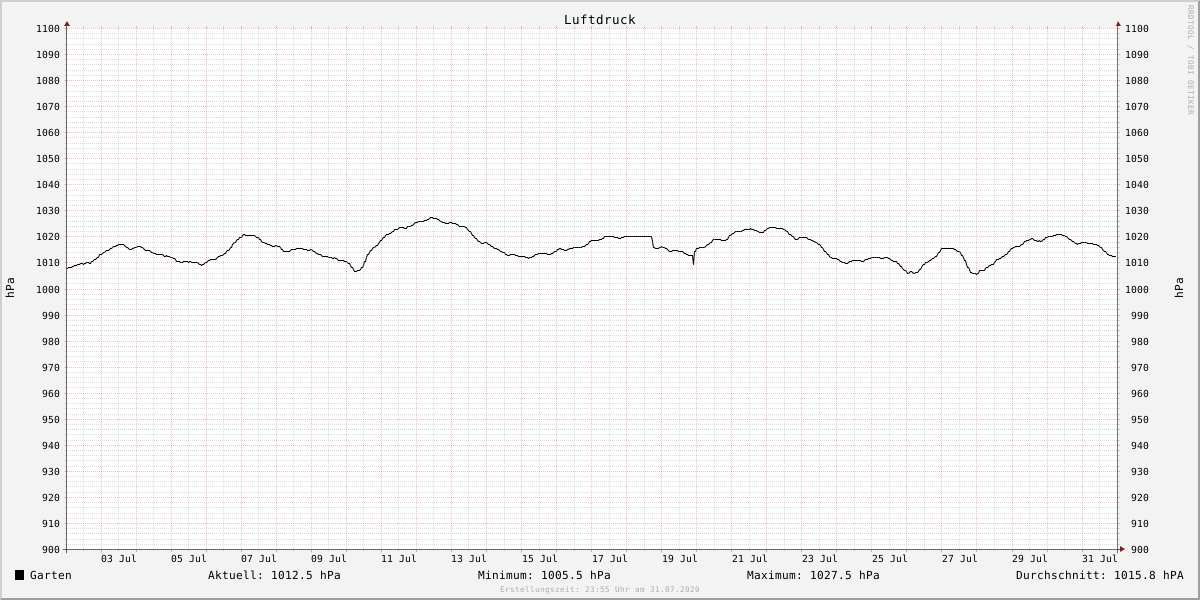1200x600 pixels.
Task: Click the "Maximum: 1027.5 hPa" value
Action: [813, 575]
